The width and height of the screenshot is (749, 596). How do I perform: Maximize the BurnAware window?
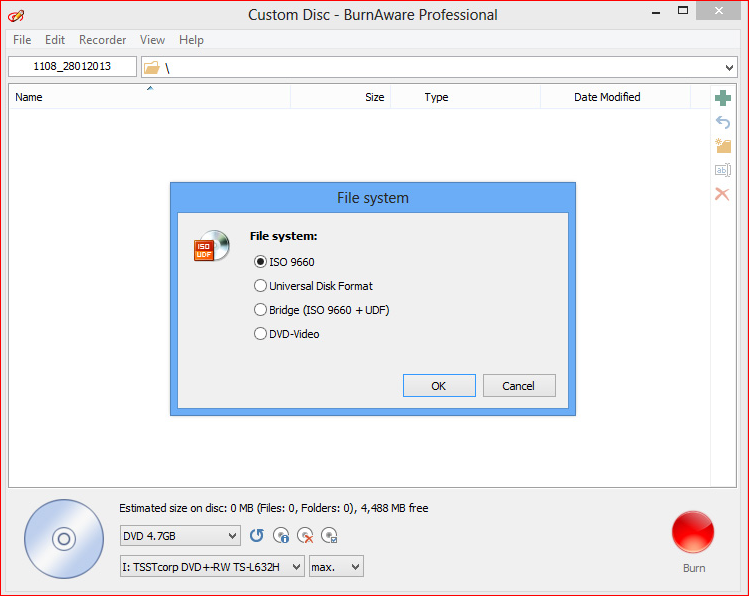[x=683, y=11]
